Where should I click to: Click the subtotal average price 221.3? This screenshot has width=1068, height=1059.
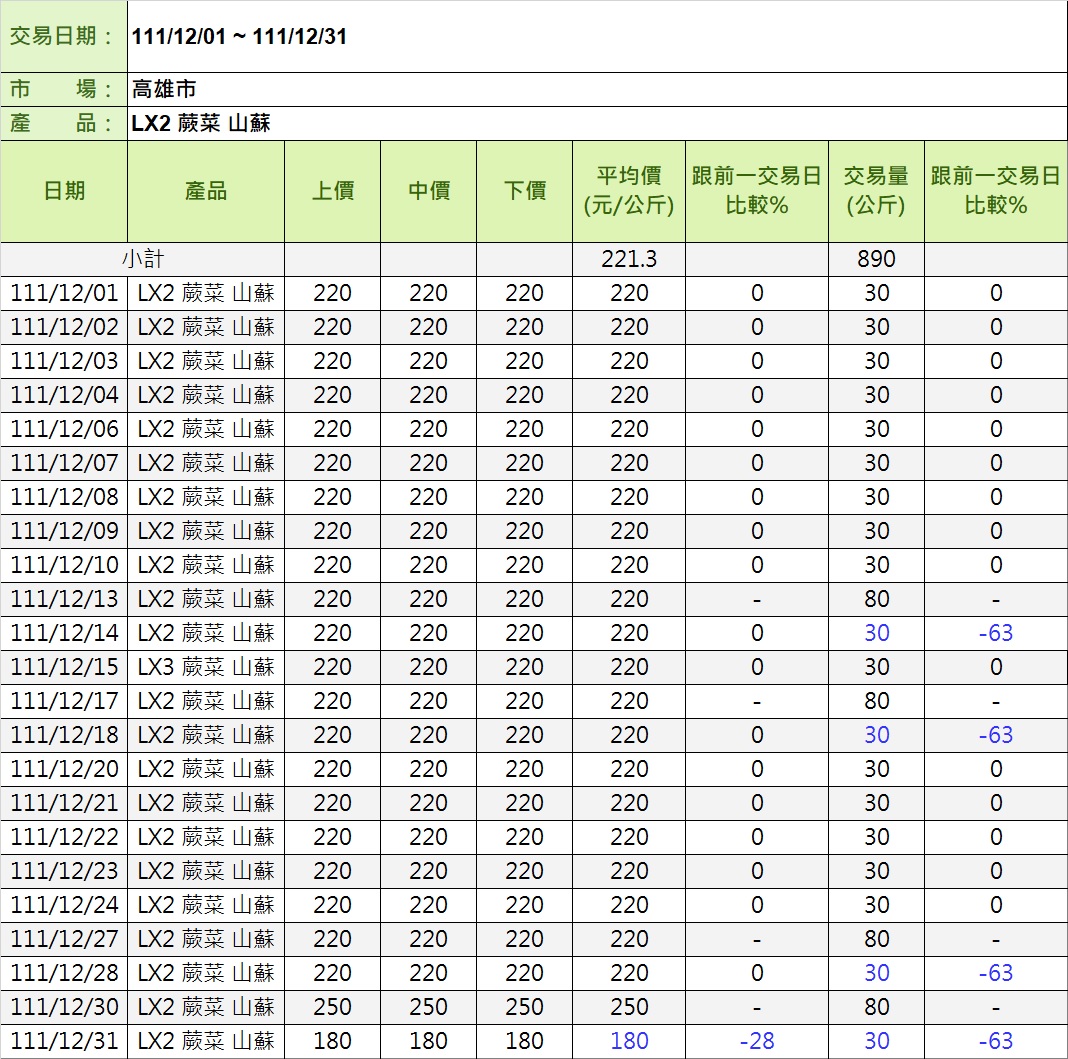pos(629,259)
